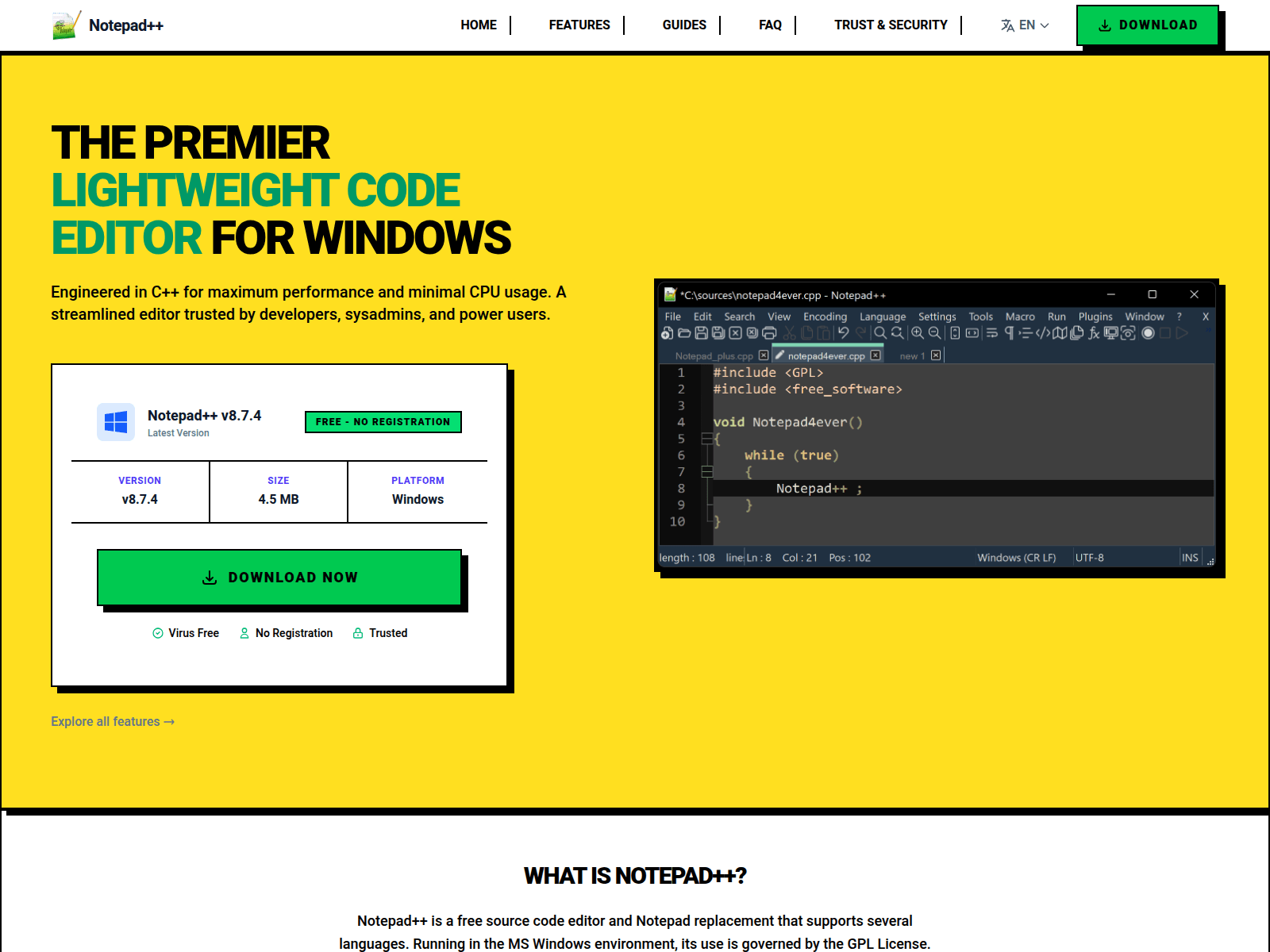This screenshot has height=952, width=1270.
Task: Collapse the fold marker on line 7
Action: point(707,472)
